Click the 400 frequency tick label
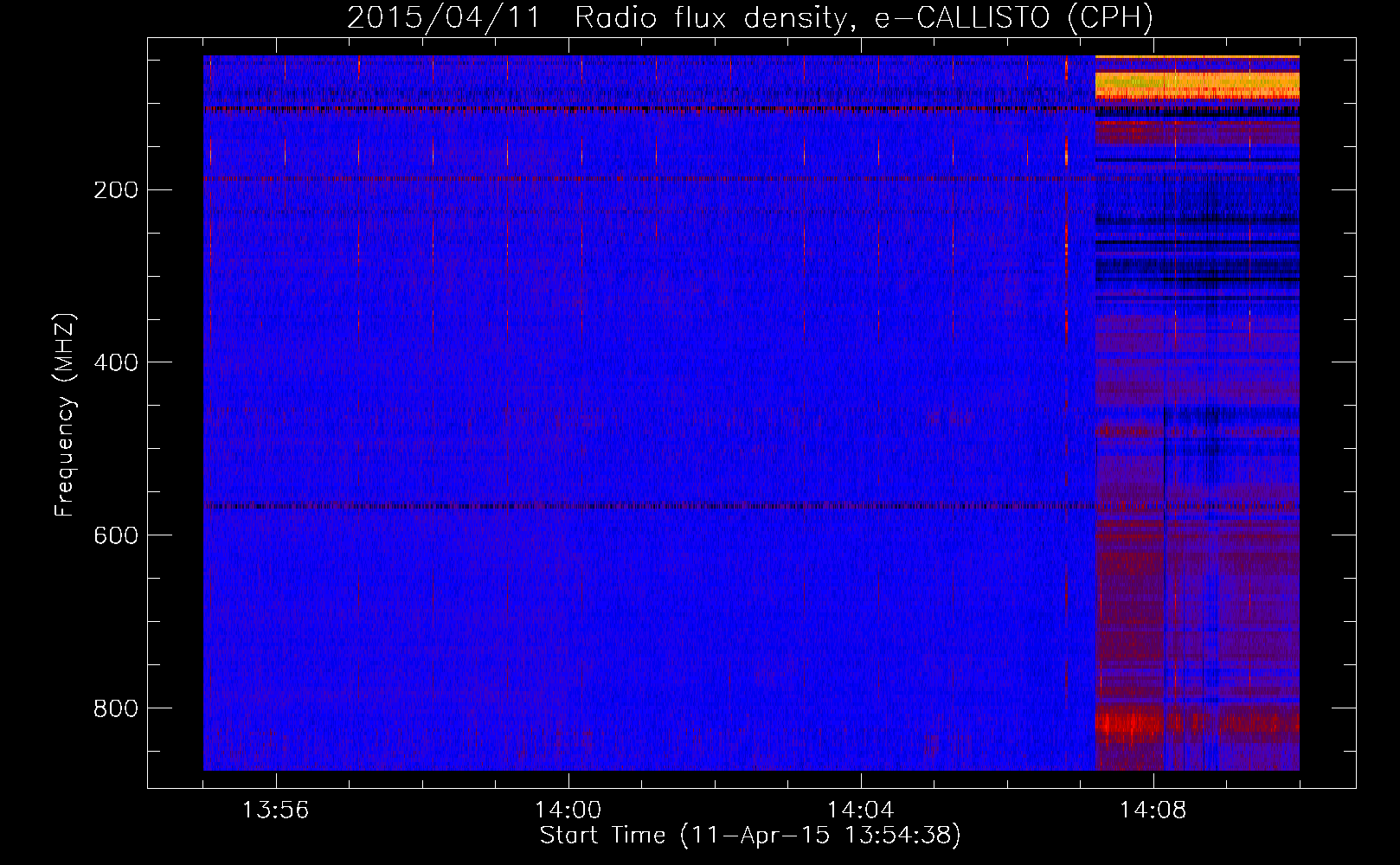Viewport: 1400px width, 865px height. [115, 362]
